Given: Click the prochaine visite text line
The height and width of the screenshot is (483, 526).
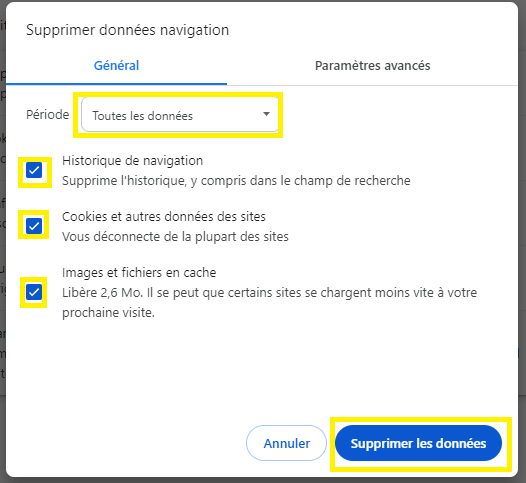Looking at the screenshot, I should (x=108, y=313).
